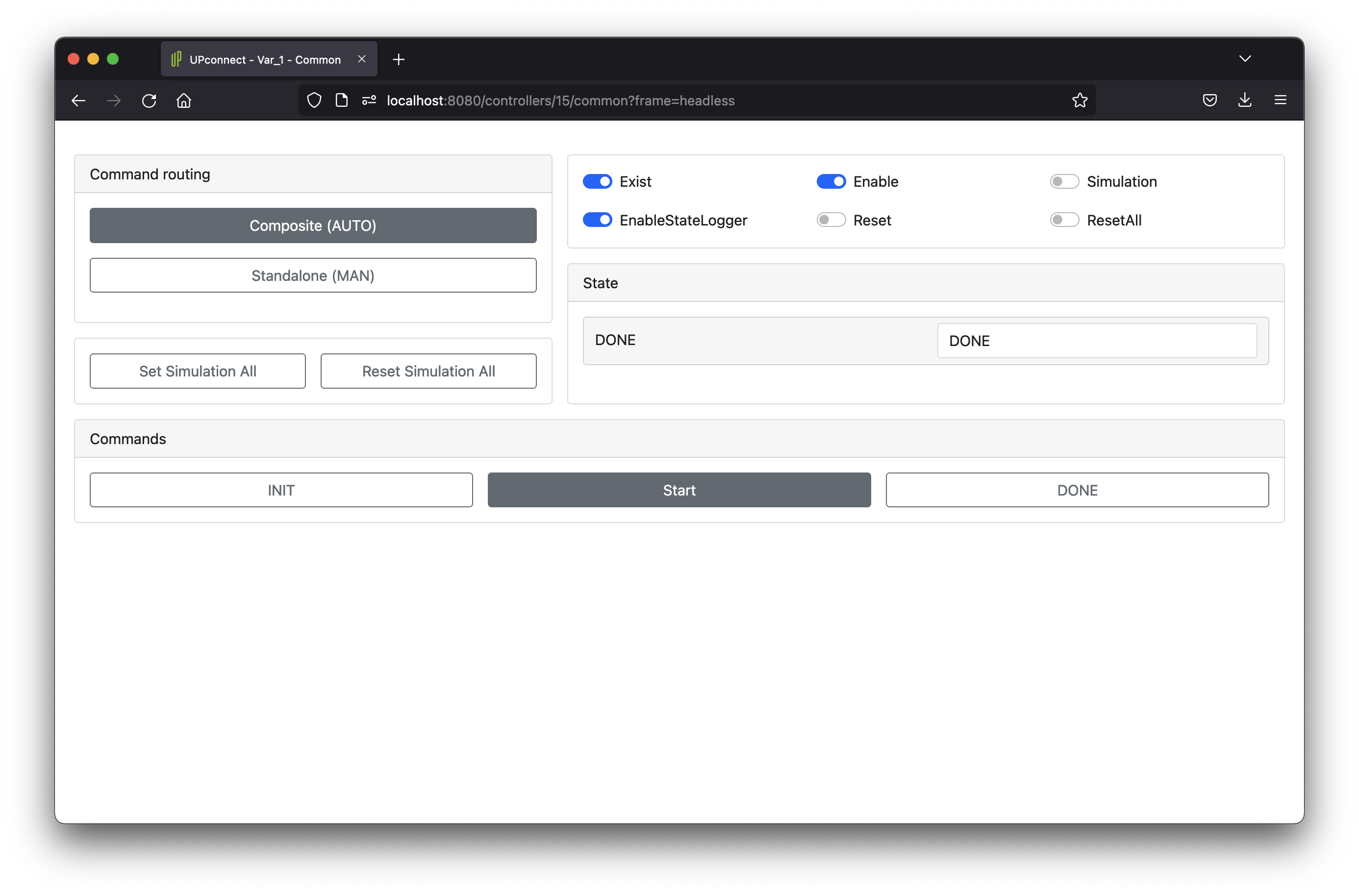Turn off the Exist toggle

tap(597, 182)
